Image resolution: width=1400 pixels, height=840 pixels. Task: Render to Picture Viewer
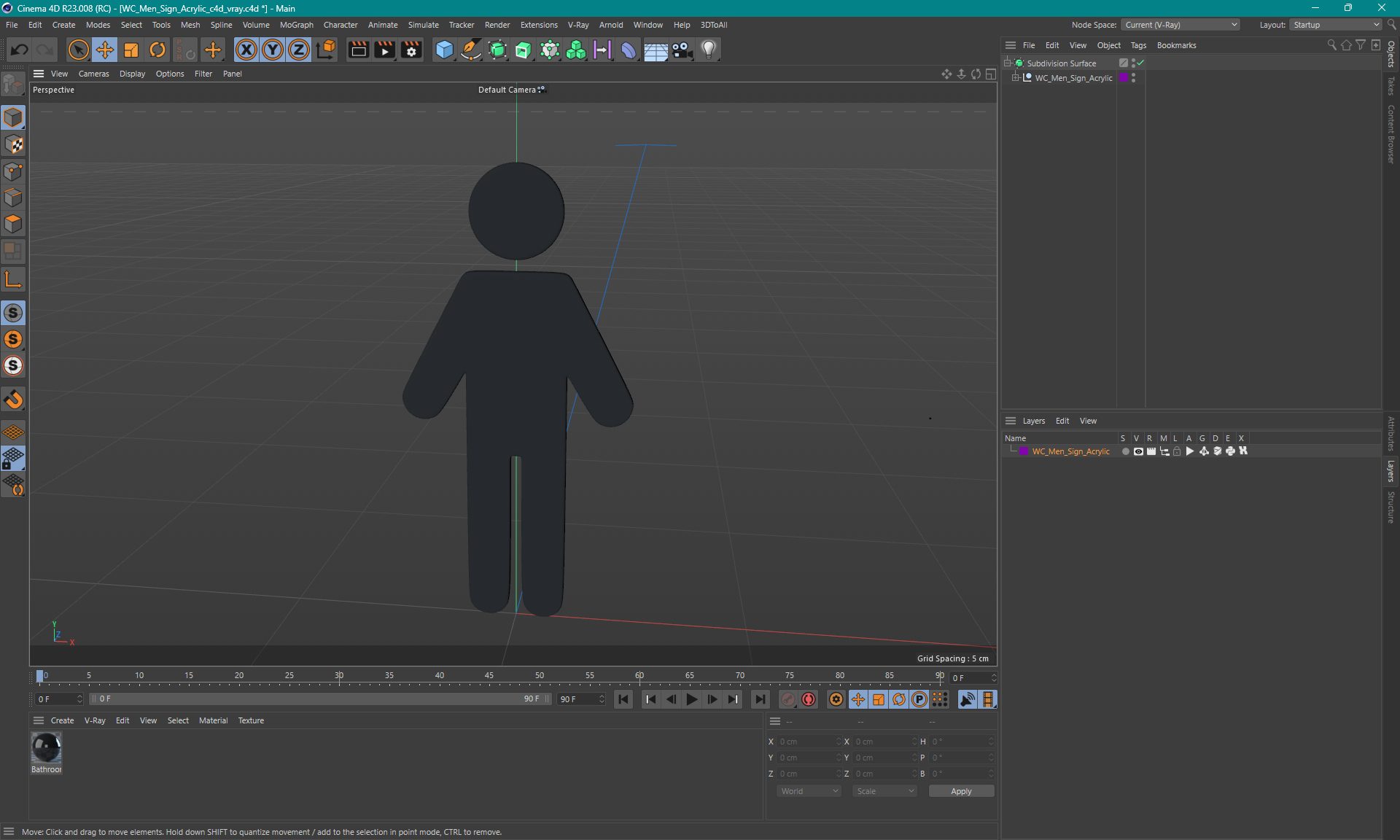click(384, 50)
